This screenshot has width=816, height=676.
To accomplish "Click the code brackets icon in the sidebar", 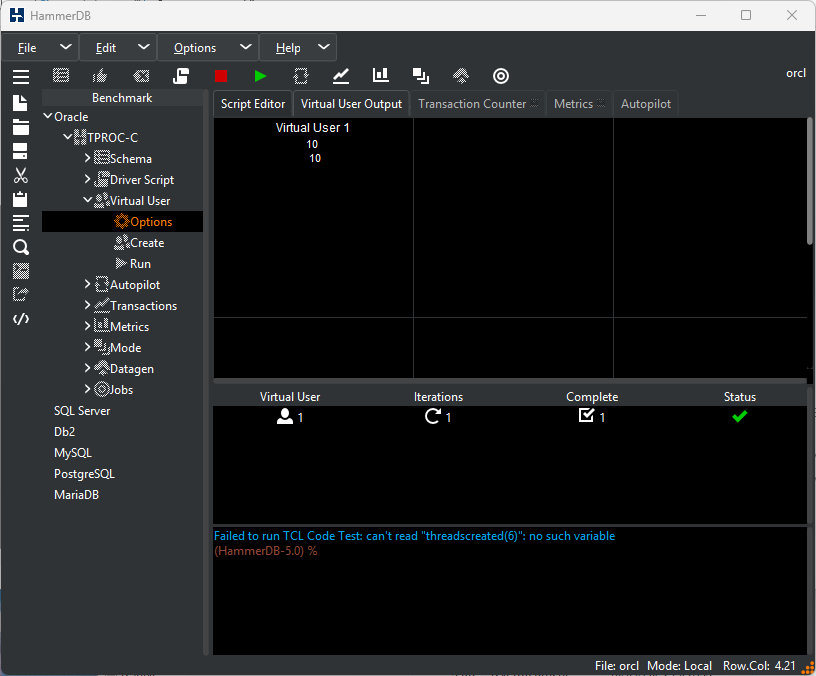I will coord(20,319).
